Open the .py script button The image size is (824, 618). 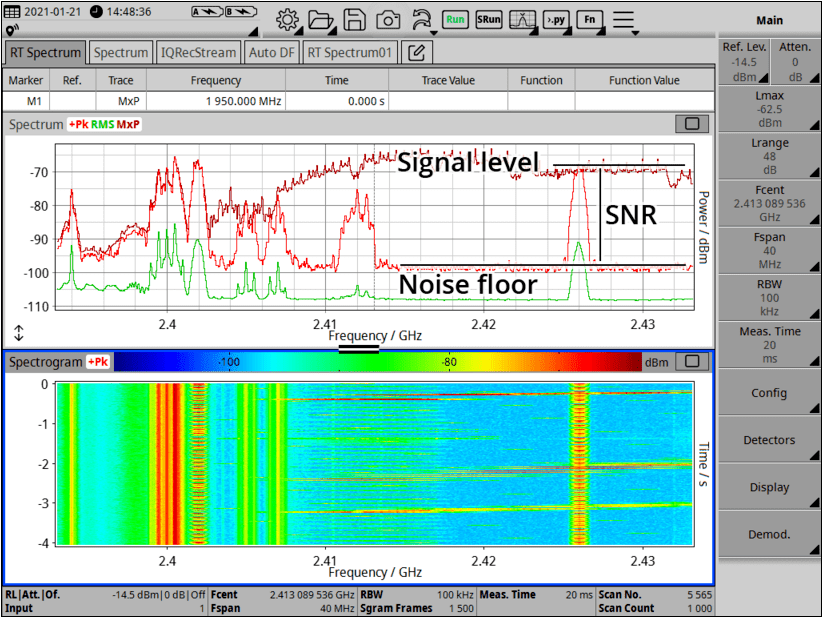click(557, 20)
